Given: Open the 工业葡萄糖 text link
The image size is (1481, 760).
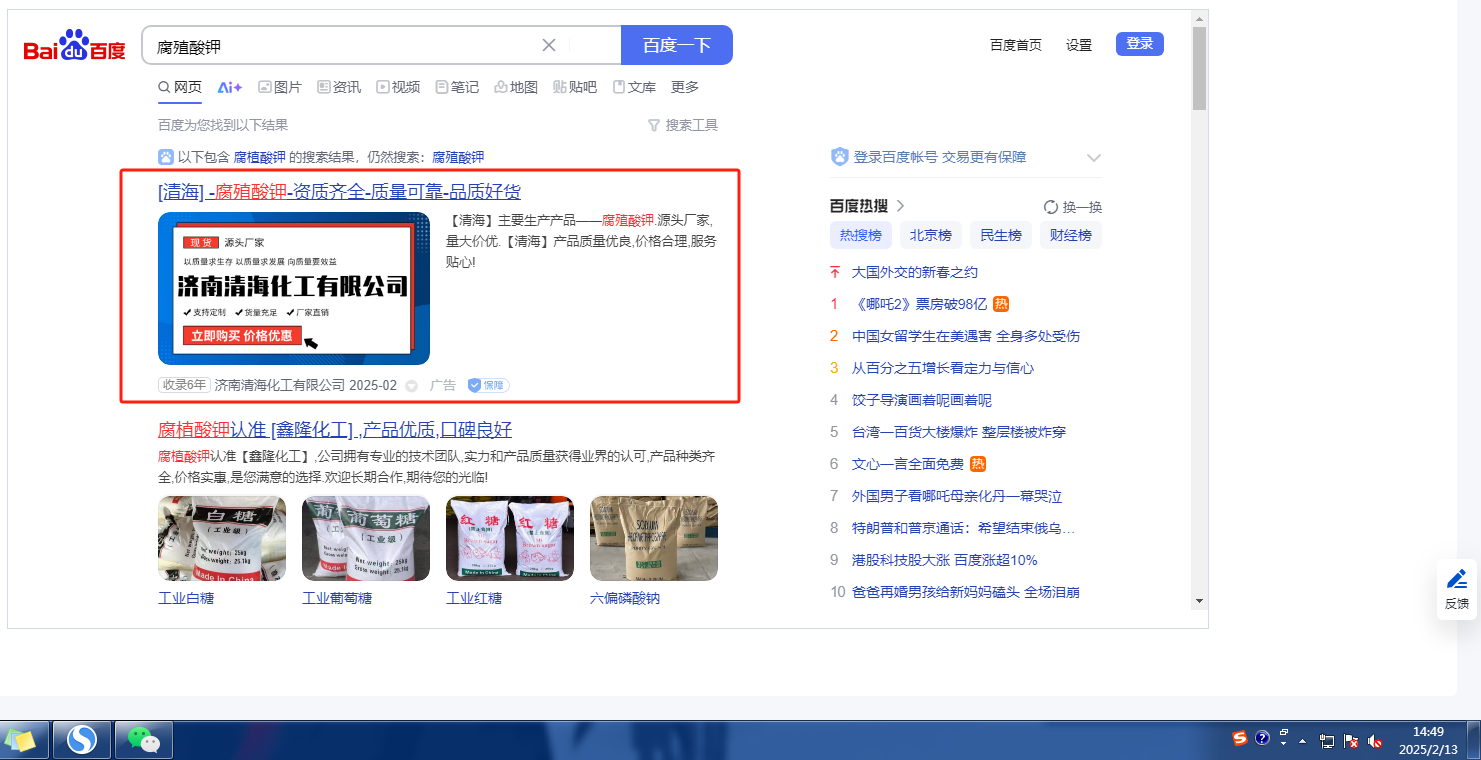Looking at the screenshot, I should [337, 598].
